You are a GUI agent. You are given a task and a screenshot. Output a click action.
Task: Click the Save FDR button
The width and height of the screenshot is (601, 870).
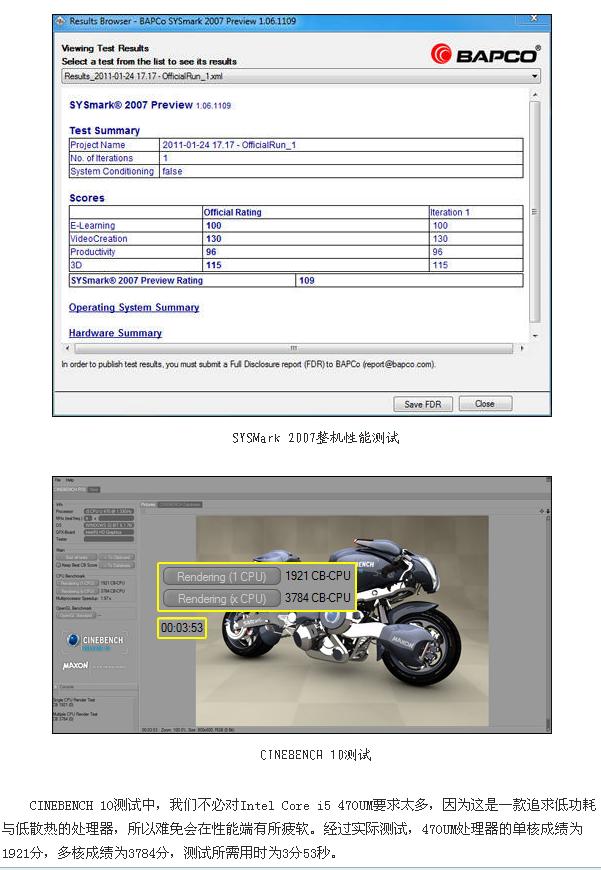(x=423, y=404)
